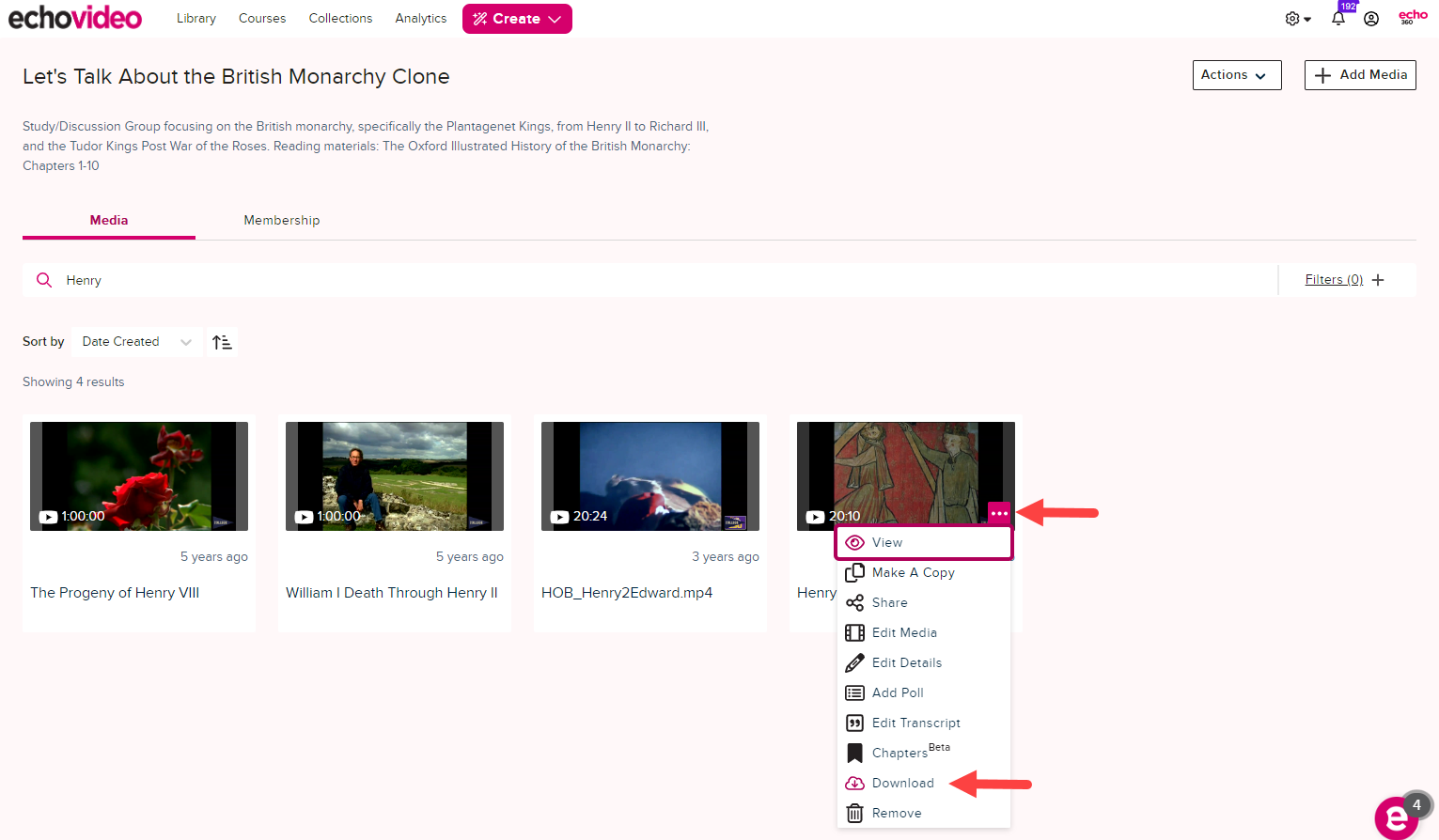Choose View from context menu
Viewport: 1439px width, 840px height.
(x=924, y=542)
